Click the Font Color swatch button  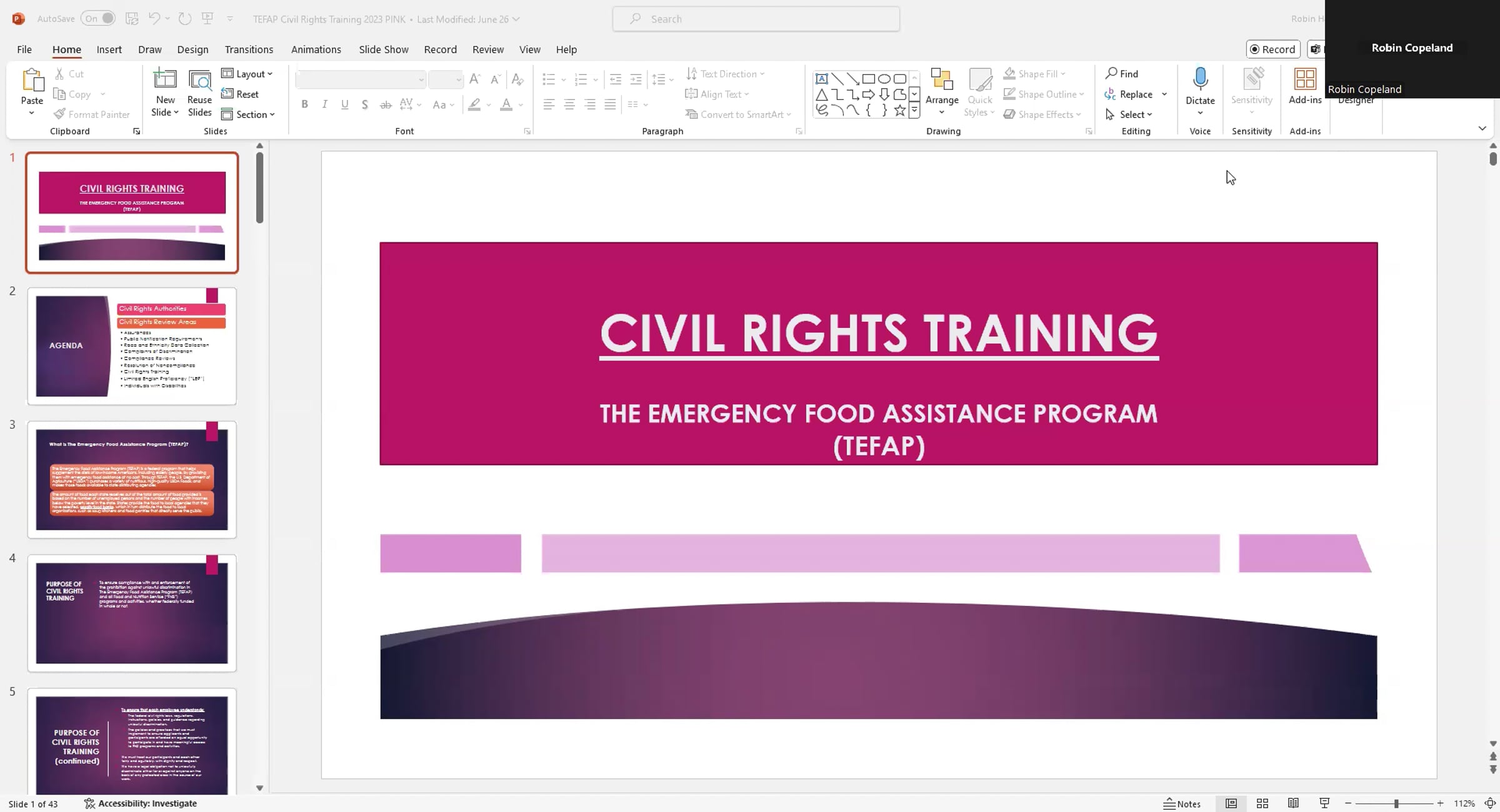(506, 104)
